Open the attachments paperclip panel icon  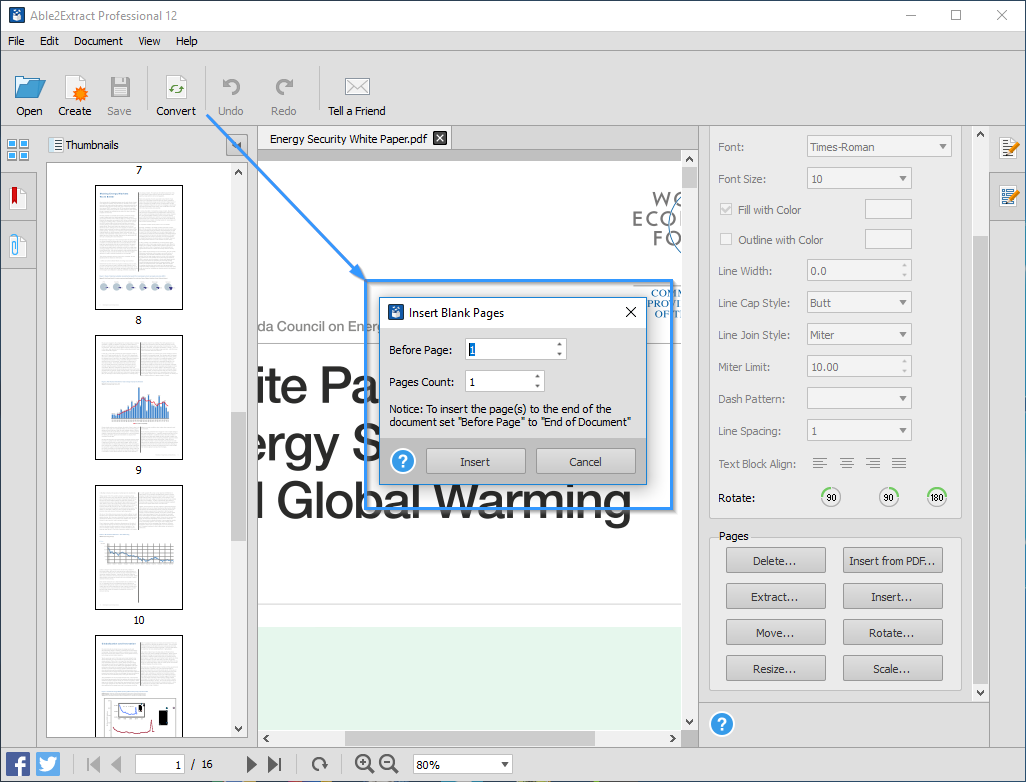(x=18, y=245)
